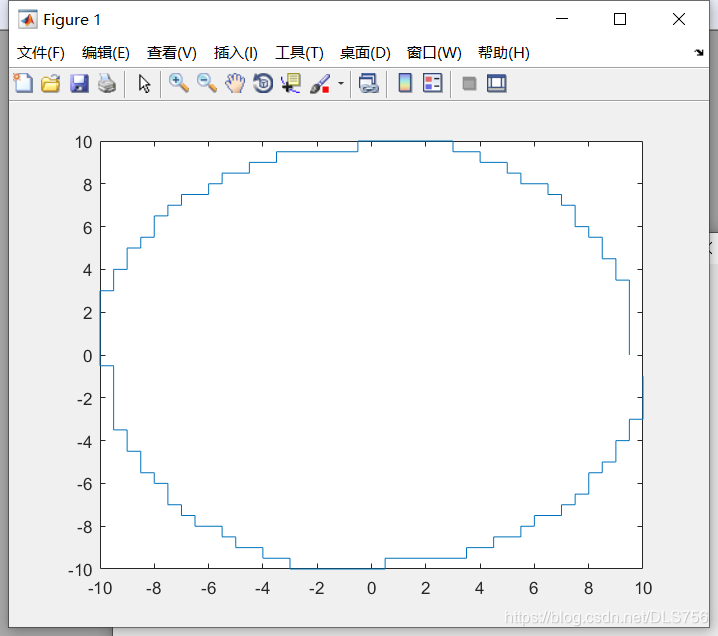Click the Link Plot icon
718x636 pixels.
click(369, 84)
